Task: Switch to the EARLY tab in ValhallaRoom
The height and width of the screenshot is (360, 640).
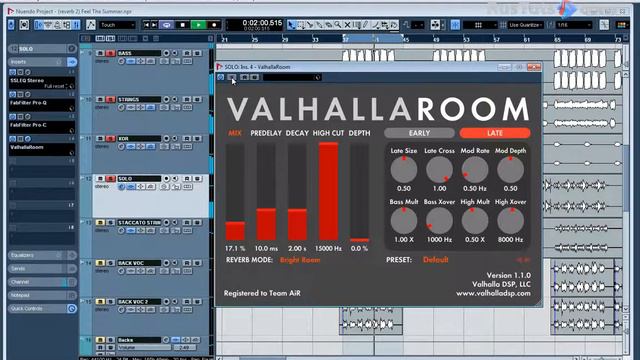Action: [x=419, y=133]
